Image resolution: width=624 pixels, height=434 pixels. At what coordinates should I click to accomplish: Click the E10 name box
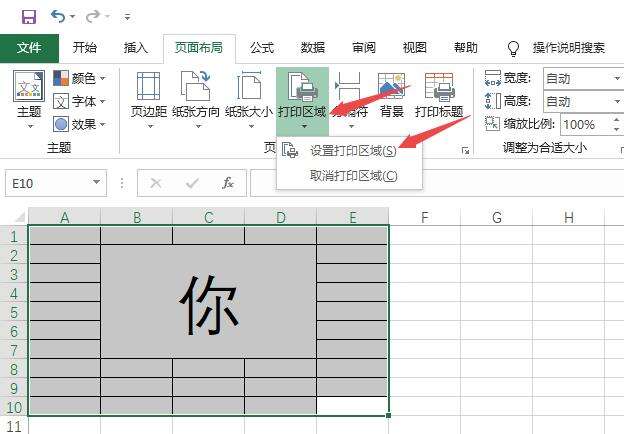point(56,183)
